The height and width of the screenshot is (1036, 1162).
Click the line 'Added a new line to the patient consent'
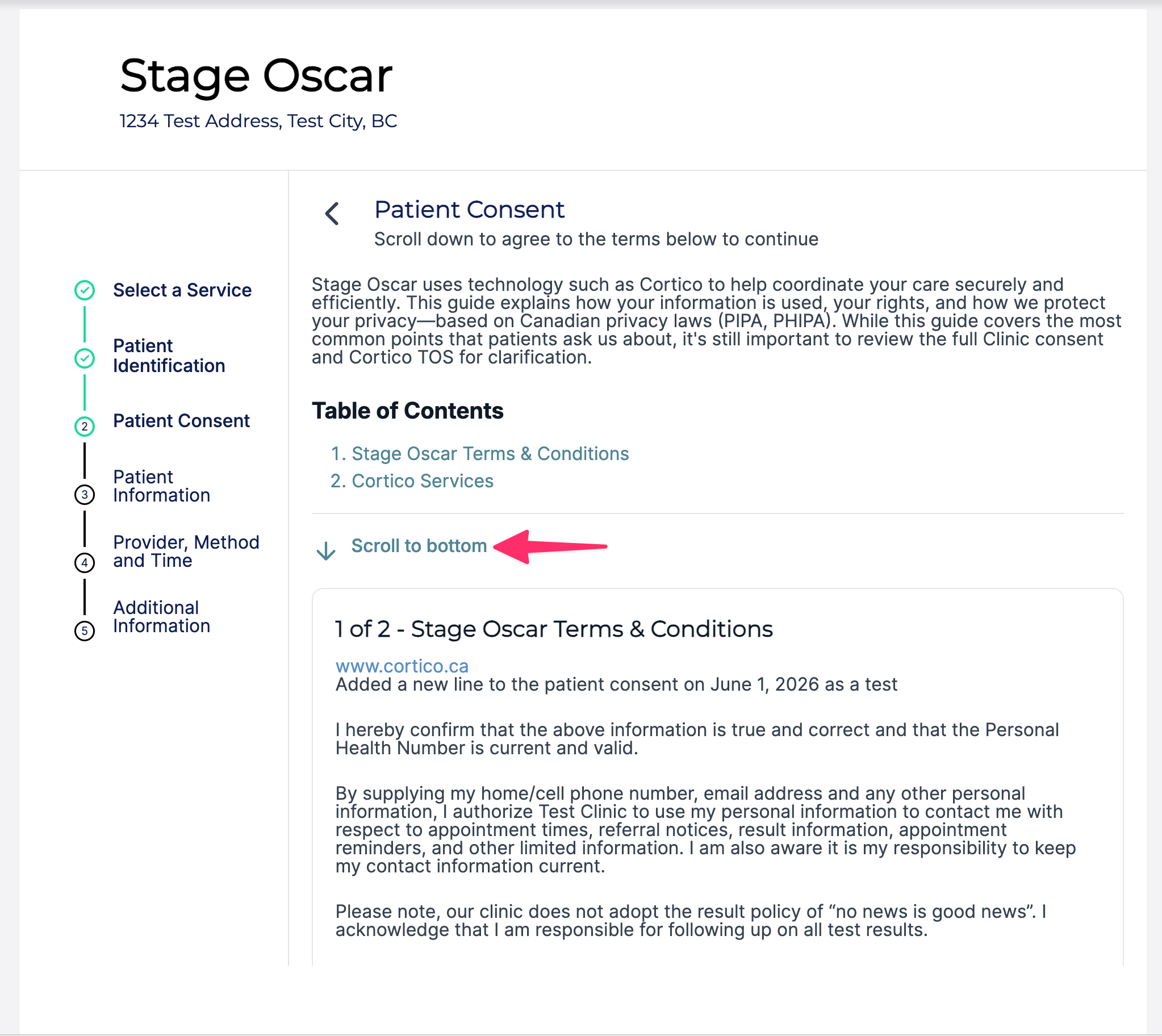(616, 684)
